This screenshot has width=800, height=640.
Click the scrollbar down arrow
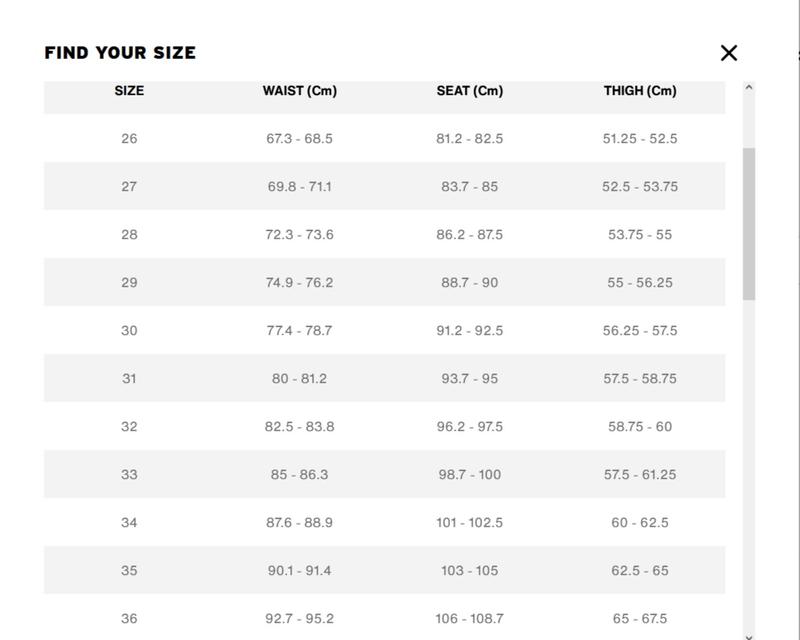click(x=748, y=636)
